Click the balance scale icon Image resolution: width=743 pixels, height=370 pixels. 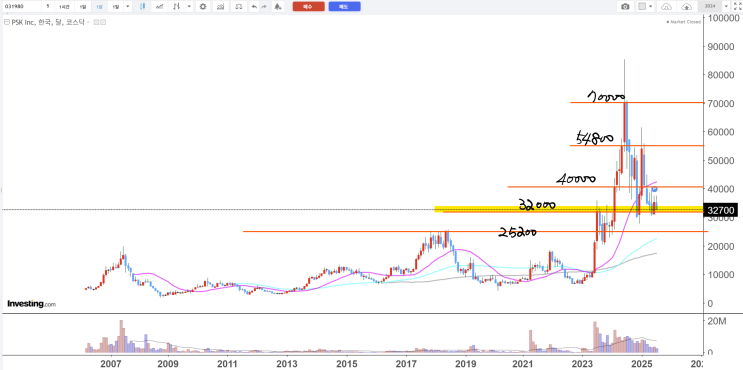tap(239, 7)
